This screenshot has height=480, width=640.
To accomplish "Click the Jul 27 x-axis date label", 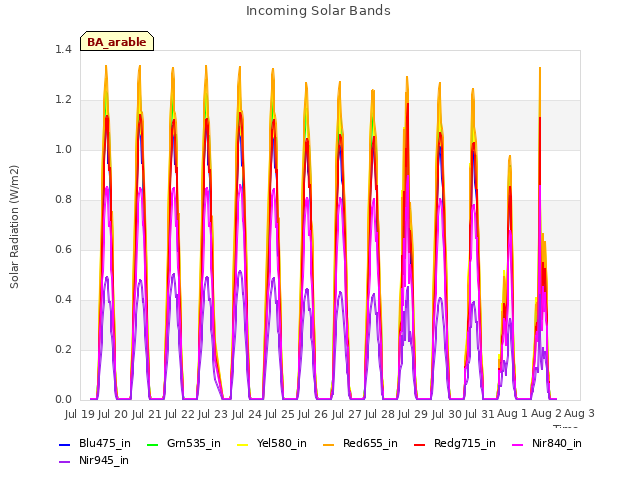I will (347, 414).
